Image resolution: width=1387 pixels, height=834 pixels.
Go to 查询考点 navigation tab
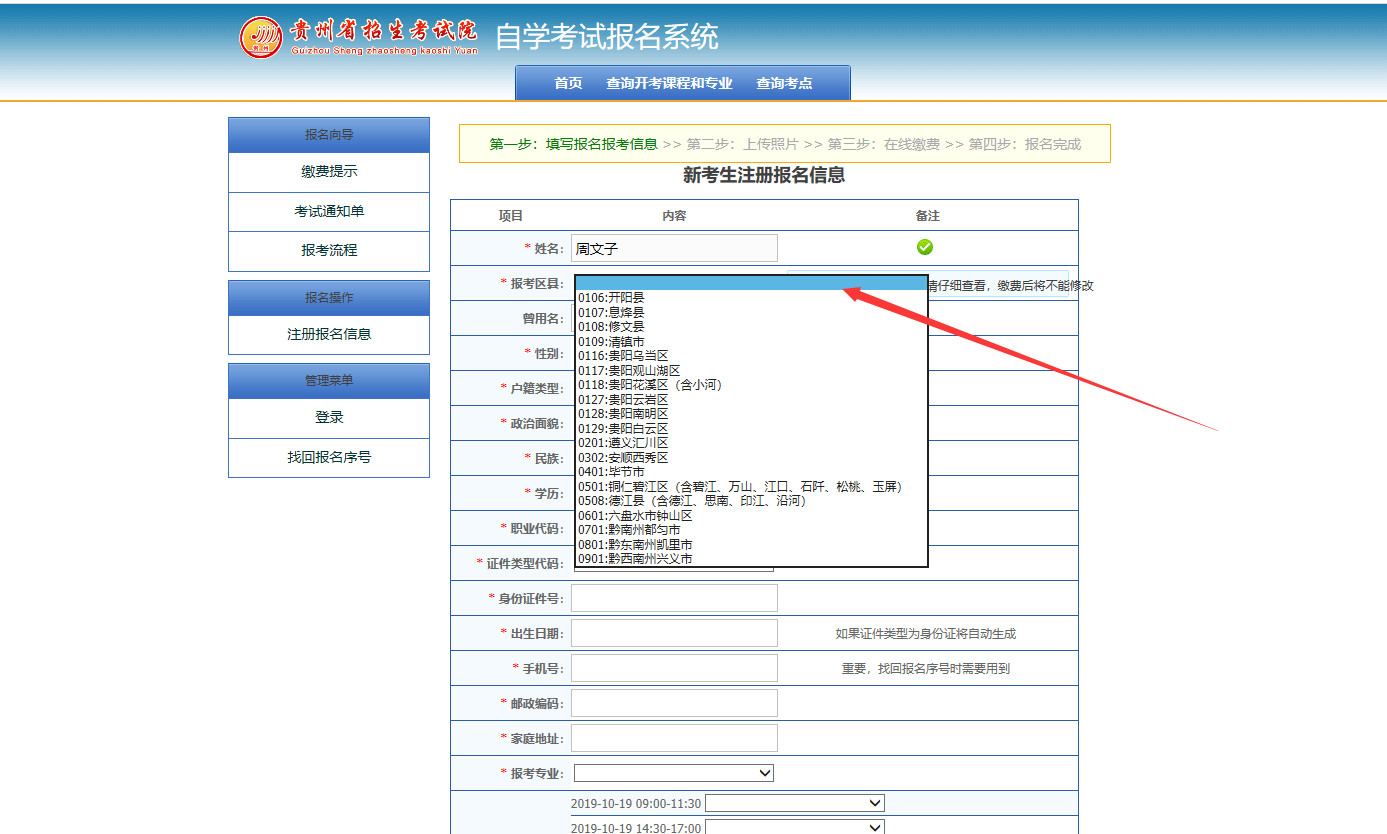click(x=784, y=83)
